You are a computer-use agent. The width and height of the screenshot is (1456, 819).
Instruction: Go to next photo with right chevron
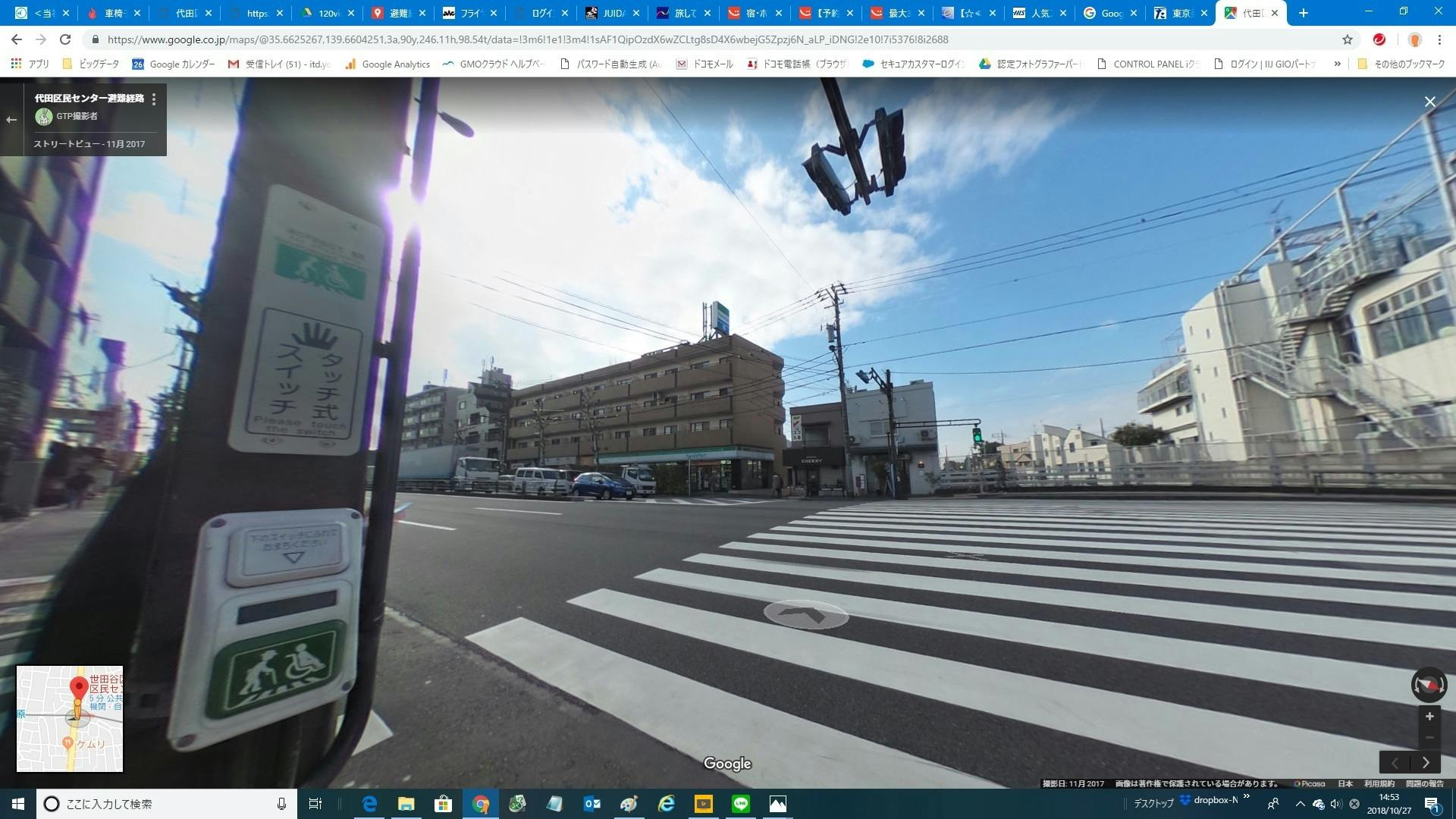tap(1426, 763)
